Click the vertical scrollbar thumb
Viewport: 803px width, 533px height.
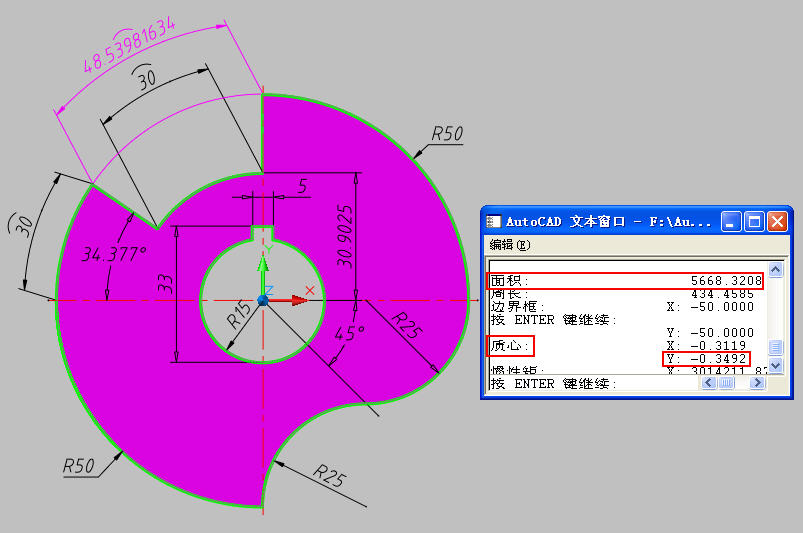click(776, 347)
